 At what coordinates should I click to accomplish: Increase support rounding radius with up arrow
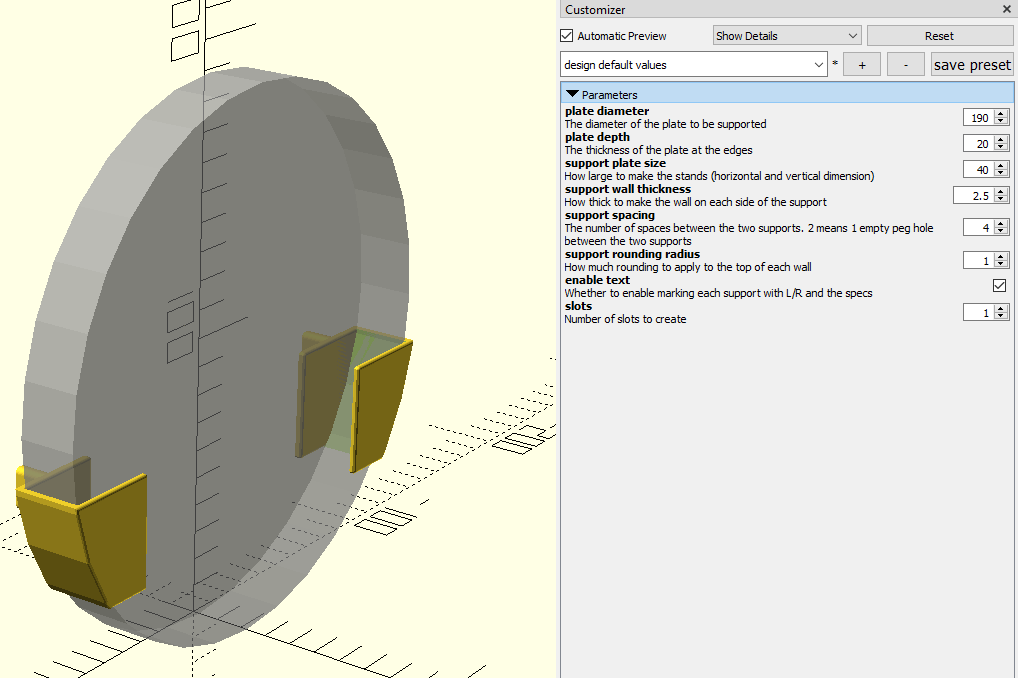[x=1001, y=257]
